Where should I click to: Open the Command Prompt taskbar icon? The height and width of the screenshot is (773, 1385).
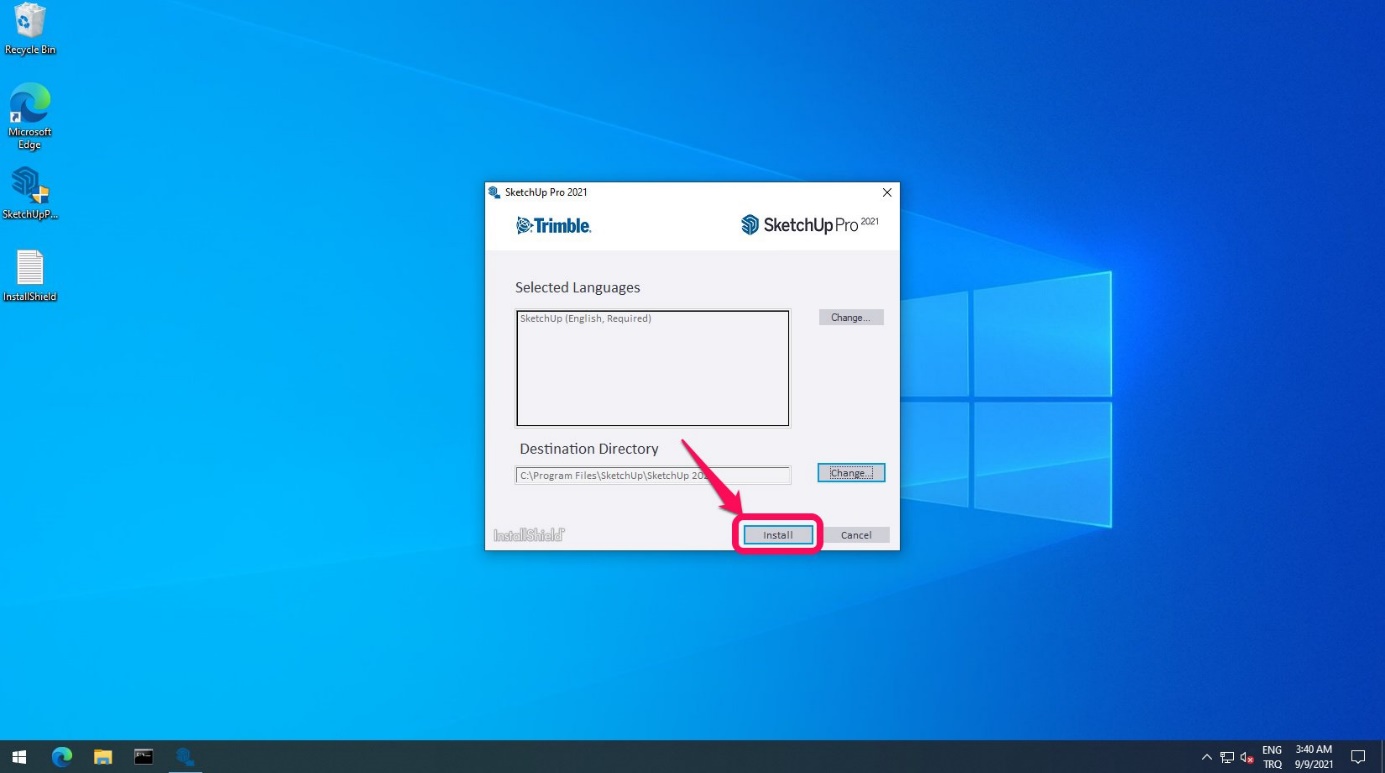pos(144,757)
